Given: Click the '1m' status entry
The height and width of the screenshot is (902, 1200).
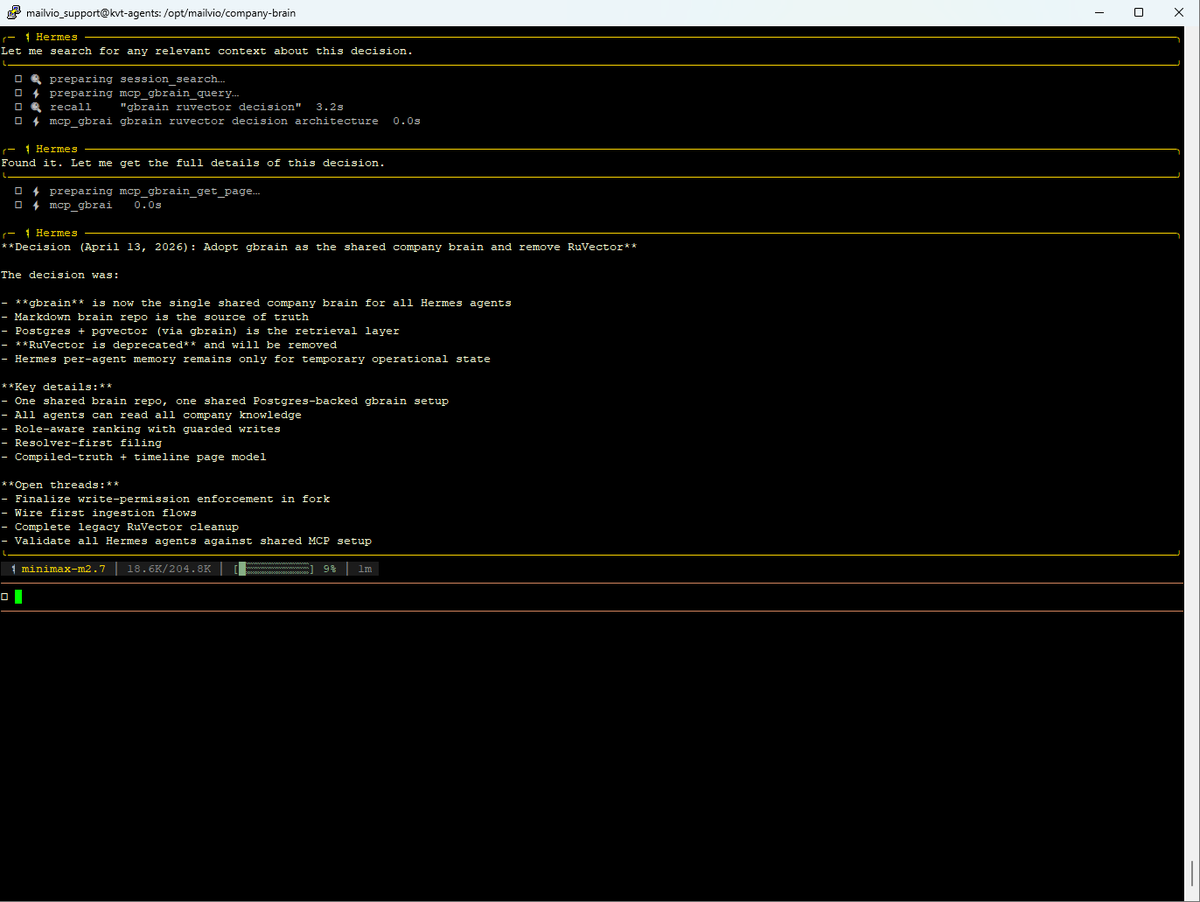Looking at the screenshot, I should (x=365, y=569).
